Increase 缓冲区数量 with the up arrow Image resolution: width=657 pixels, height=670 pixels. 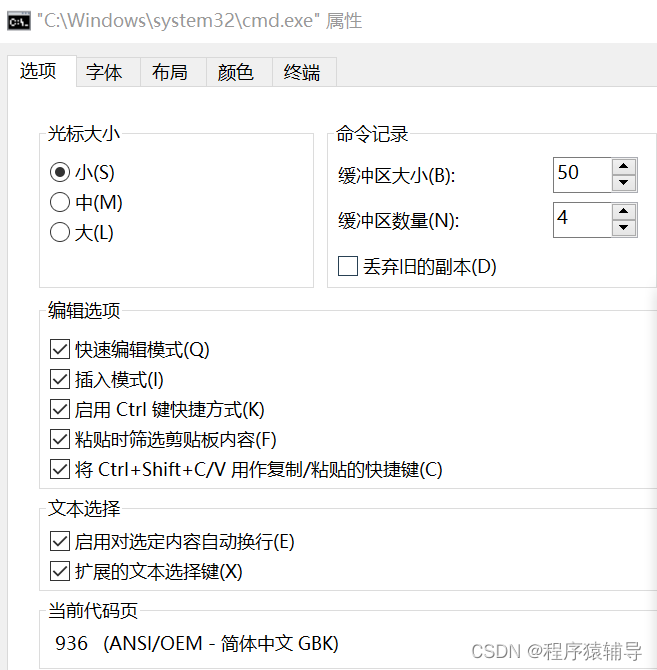click(x=625, y=212)
